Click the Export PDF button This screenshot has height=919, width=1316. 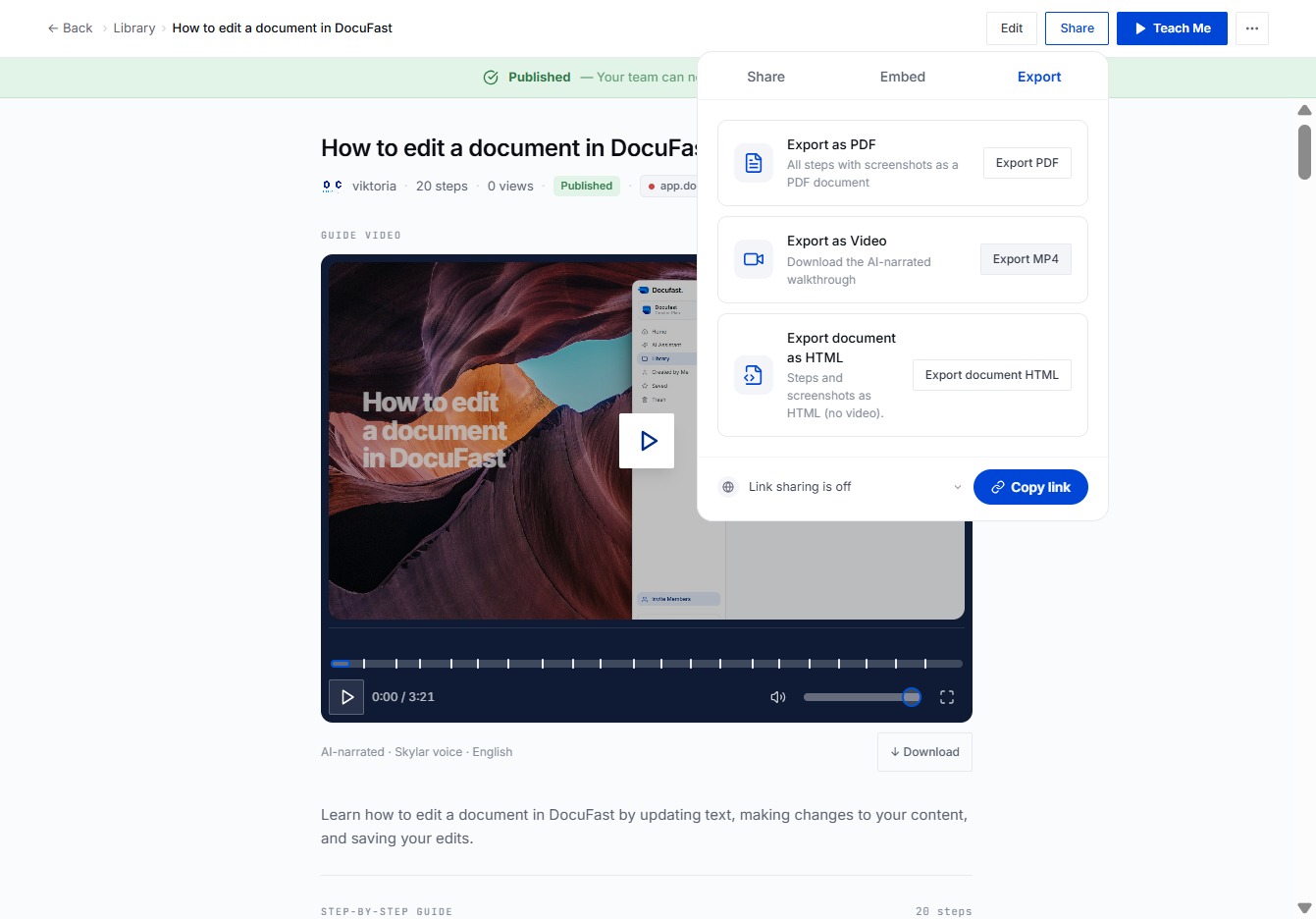click(1027, 163)
